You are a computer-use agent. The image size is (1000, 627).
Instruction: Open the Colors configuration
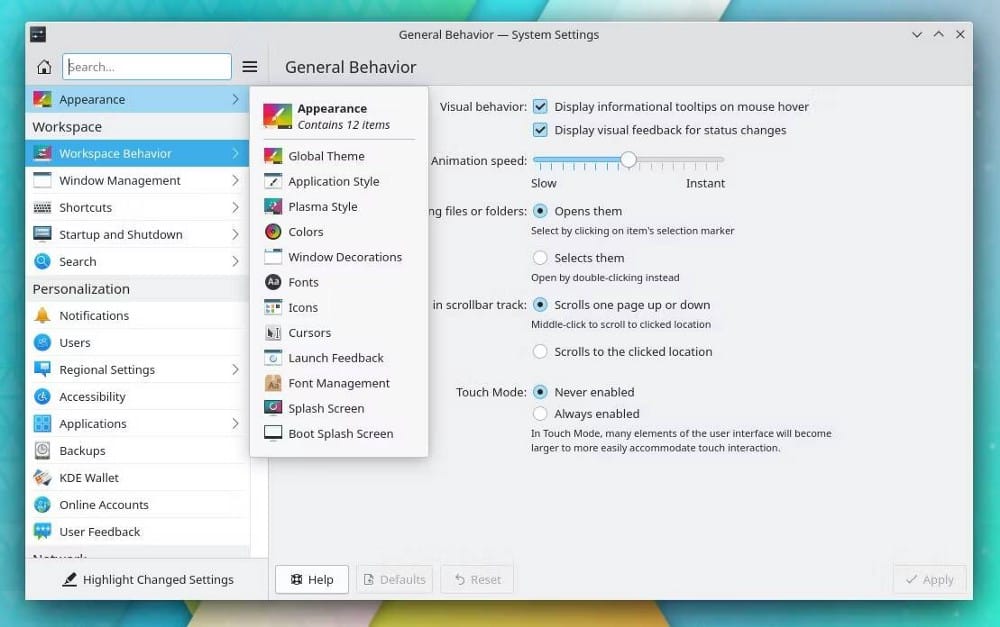[304, 231]
